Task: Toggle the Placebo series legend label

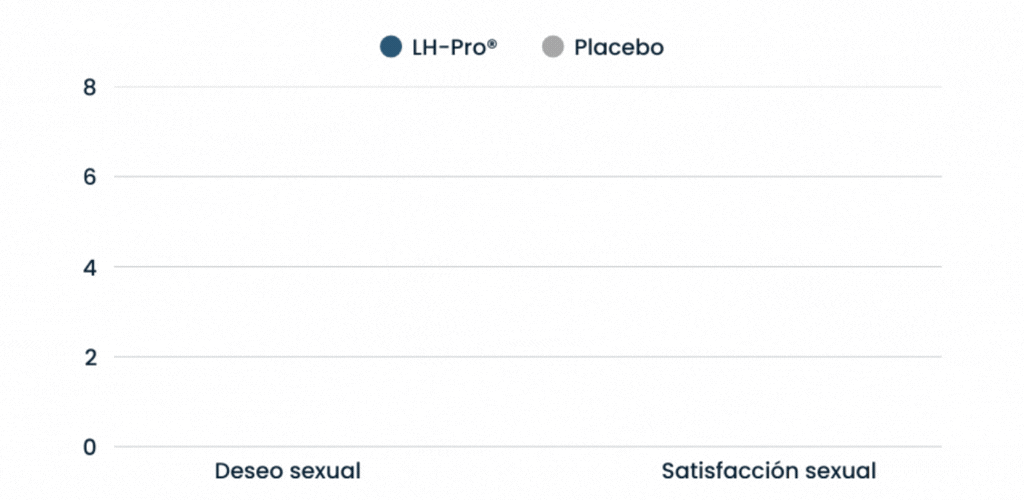Action: [618, 47]
